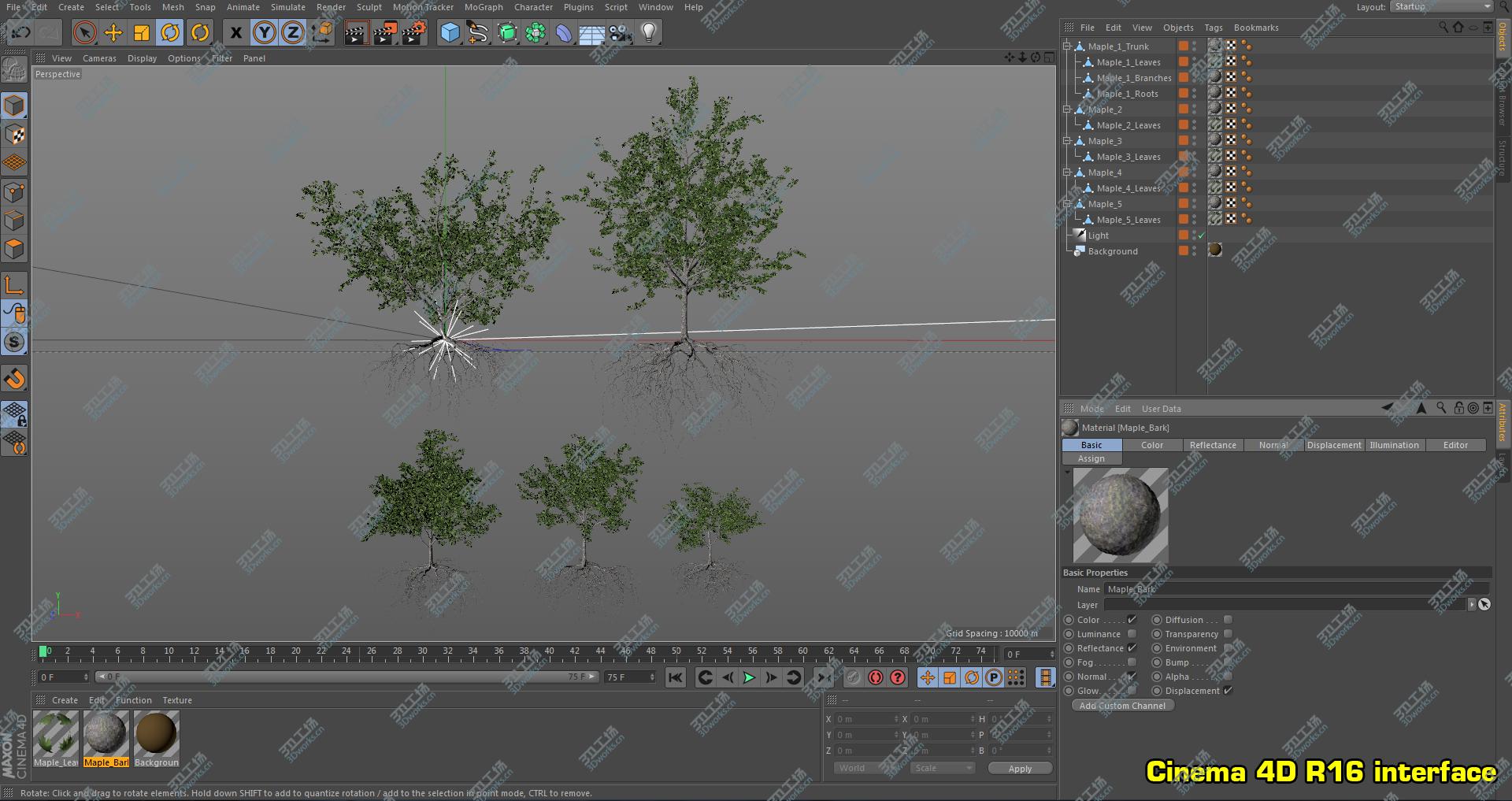This screenshot has height=801, width=1512.
Task: Collapse the Maple_1_Trunk tree hierarchy
Action: [x=1067, y=46]
